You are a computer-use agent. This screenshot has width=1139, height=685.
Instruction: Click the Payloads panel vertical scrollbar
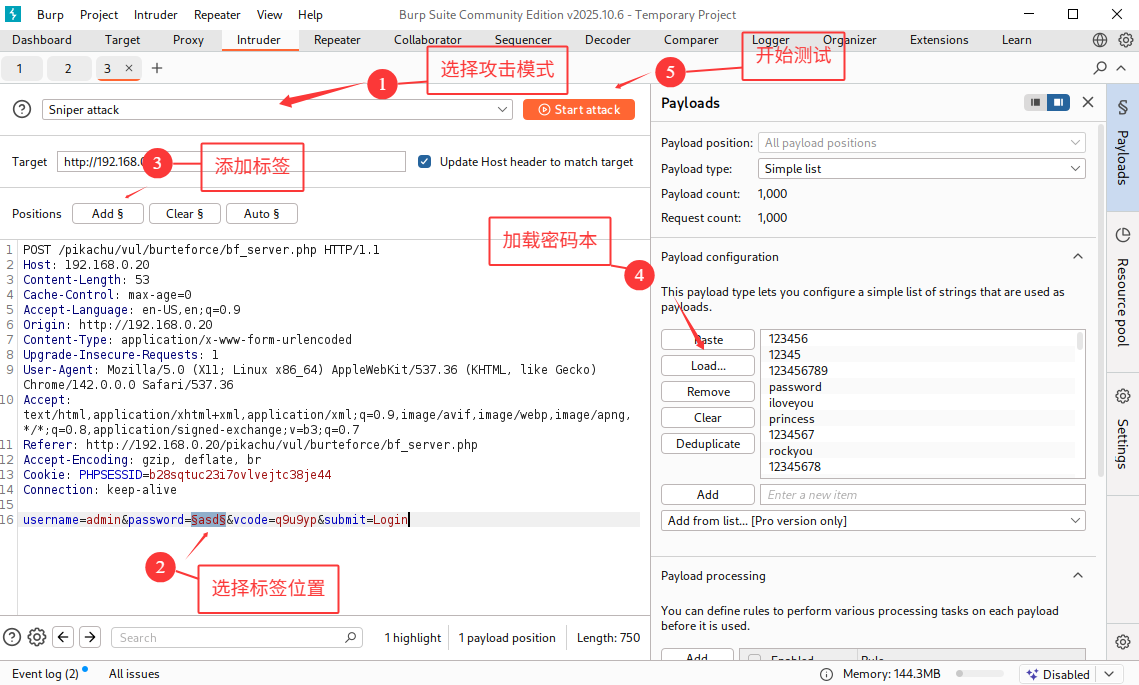(1101, 299)
